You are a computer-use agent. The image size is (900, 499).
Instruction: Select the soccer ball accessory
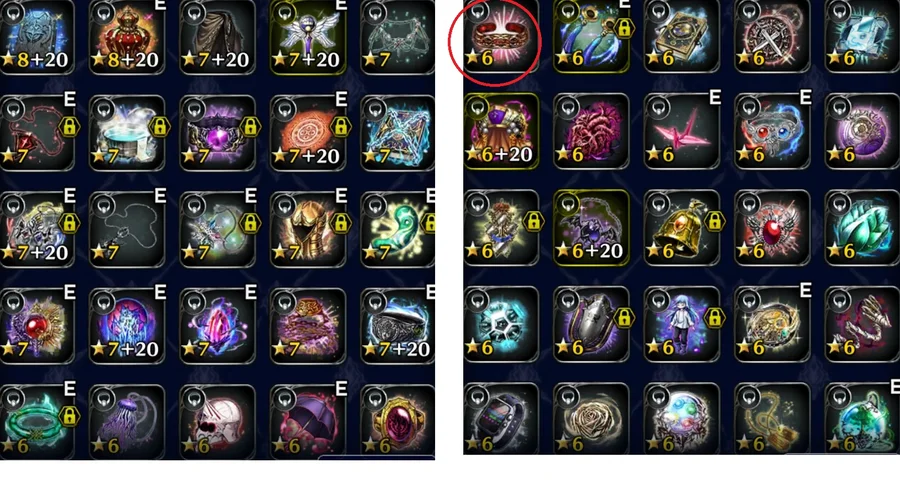tap(501, 324)
